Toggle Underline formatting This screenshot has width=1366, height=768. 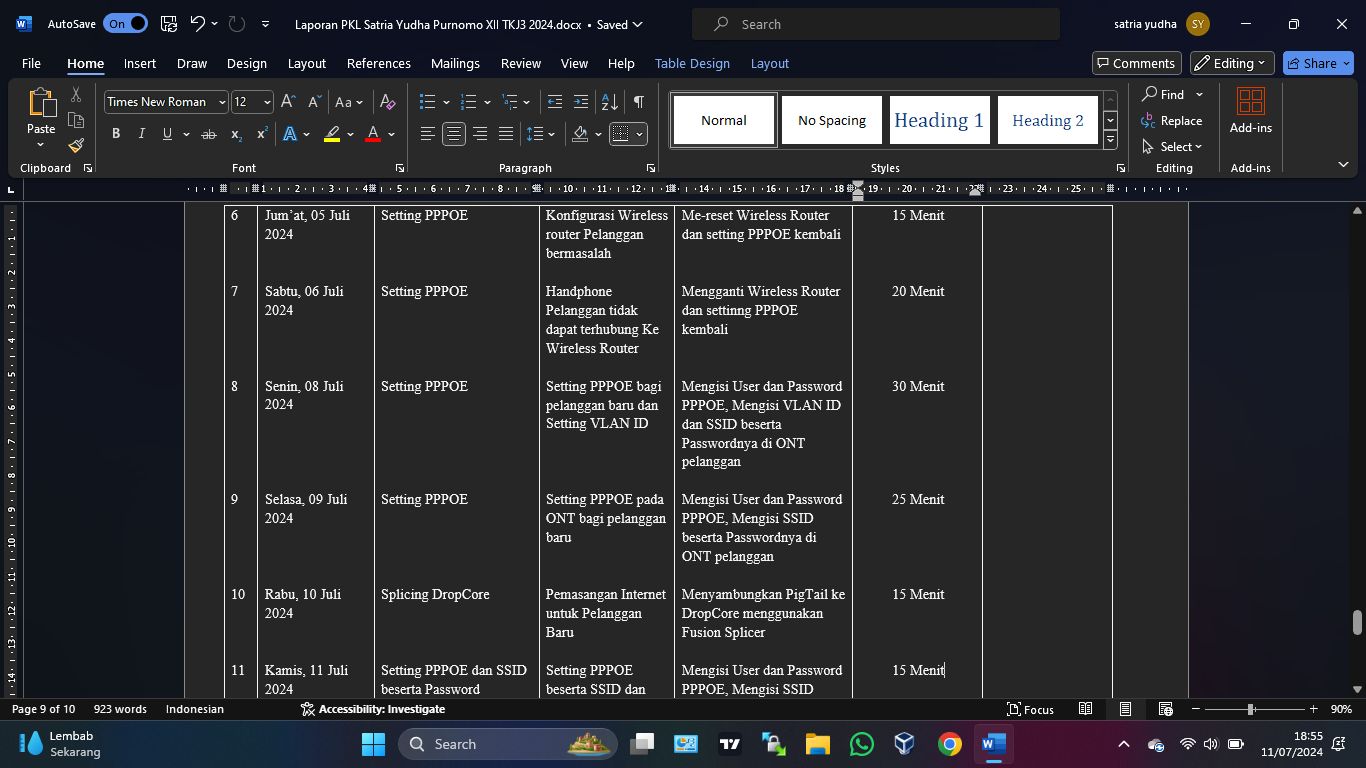[x=167, y=134]
